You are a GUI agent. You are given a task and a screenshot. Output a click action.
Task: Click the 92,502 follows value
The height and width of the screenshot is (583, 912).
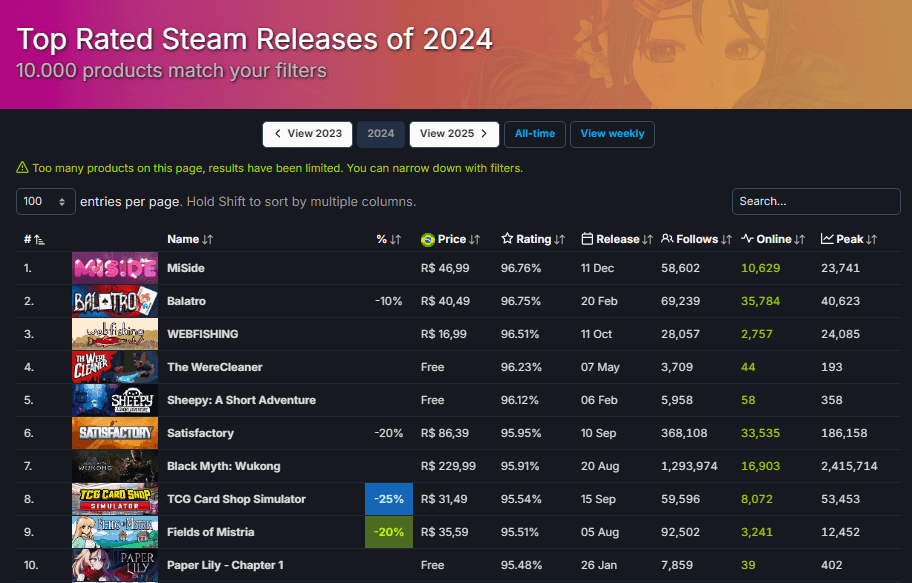[x=680, y=532]
